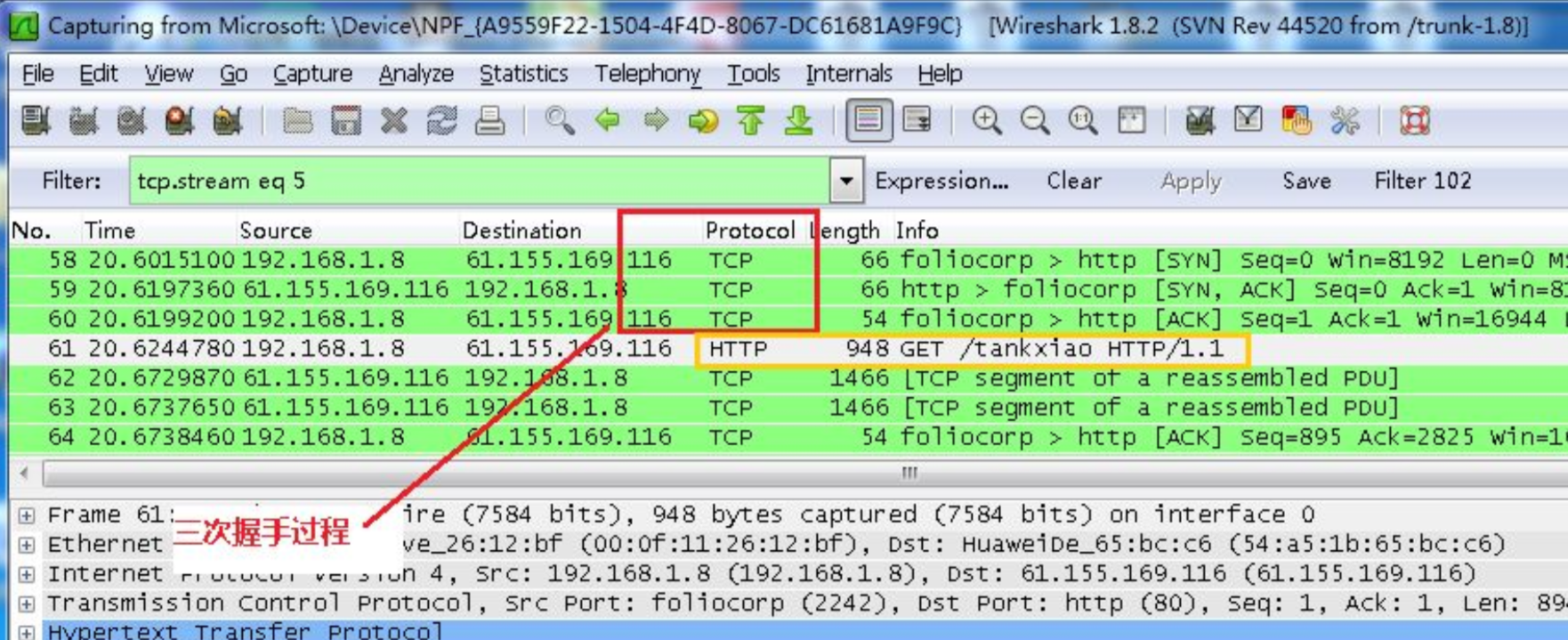Open help lifebuoy icon
Screen dimensions: 1568x640
click(1414, 120)
